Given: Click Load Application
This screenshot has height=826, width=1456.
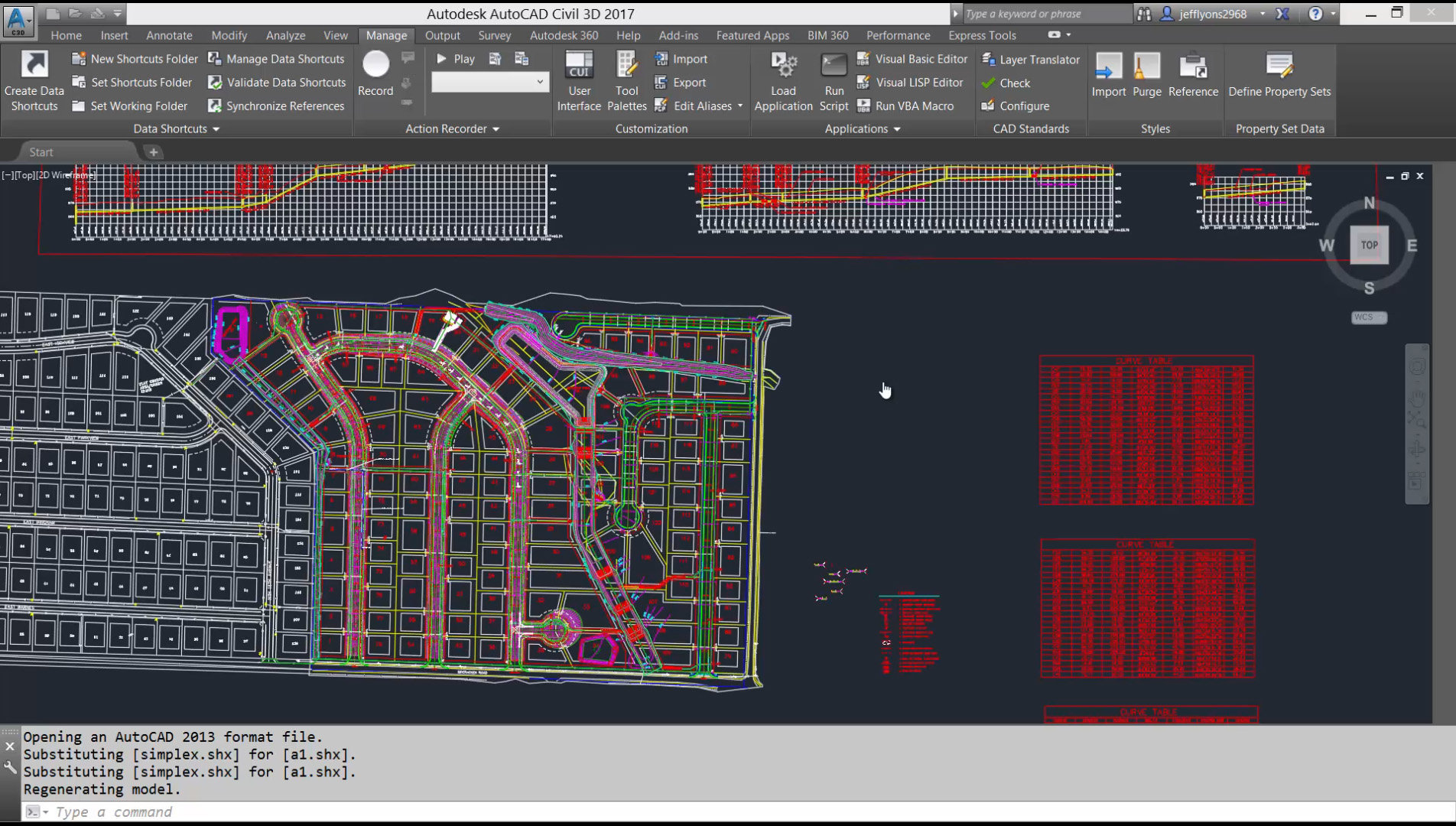Looking at the screenshot, I should point(783,81).
